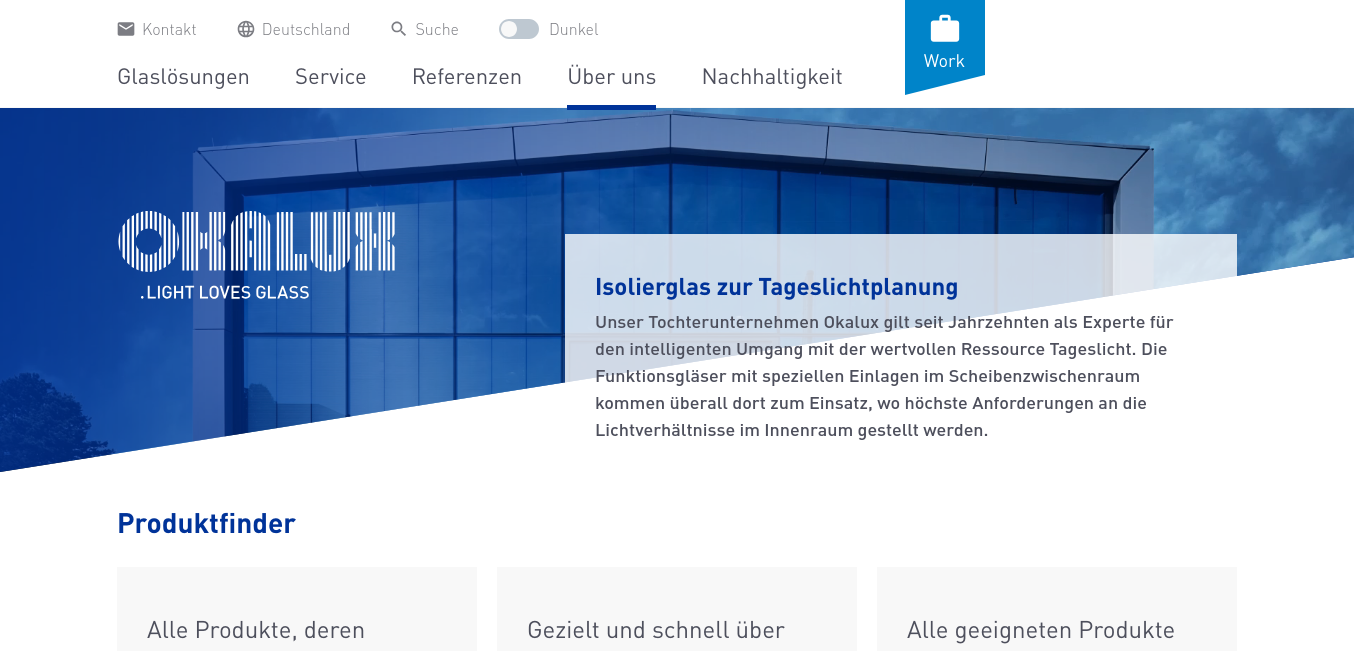Click the Work label on blue tab
1366x651 pixels.
pos(944,61)
